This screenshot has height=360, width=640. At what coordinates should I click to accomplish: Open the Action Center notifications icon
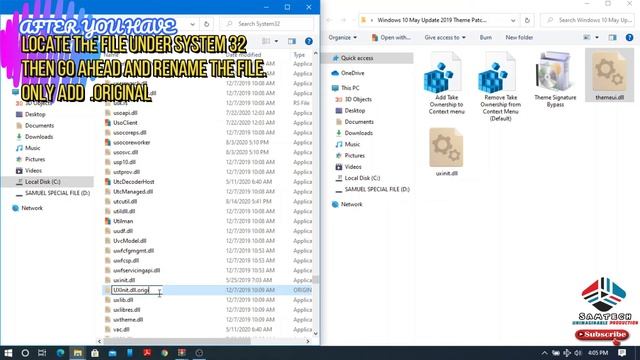pyautogui.click(x=622, y=353)
